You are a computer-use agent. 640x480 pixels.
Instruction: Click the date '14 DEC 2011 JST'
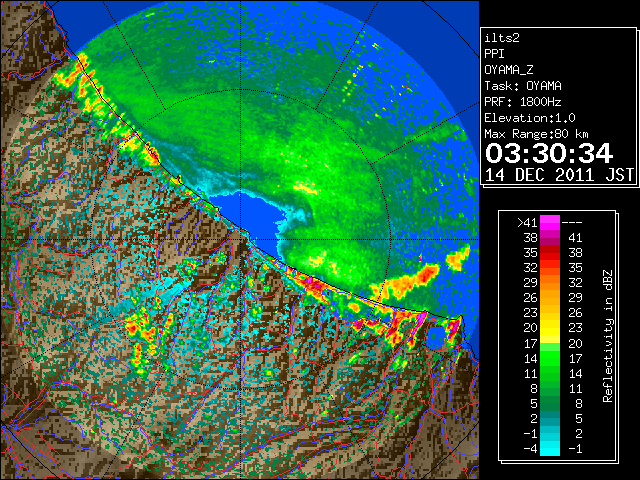[x=560, y=175]
